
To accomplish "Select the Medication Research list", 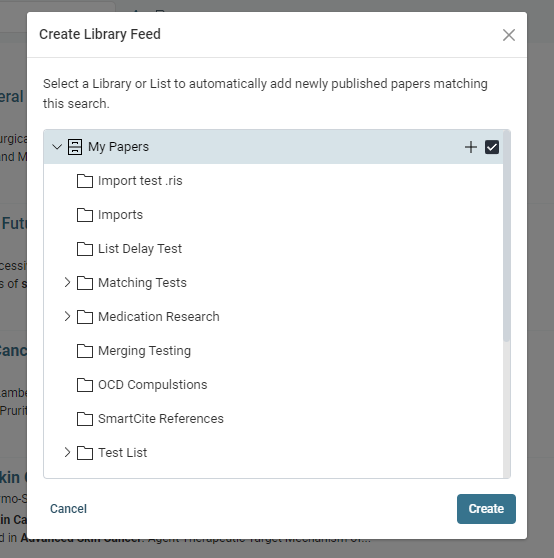I will (x=159, y=317).
